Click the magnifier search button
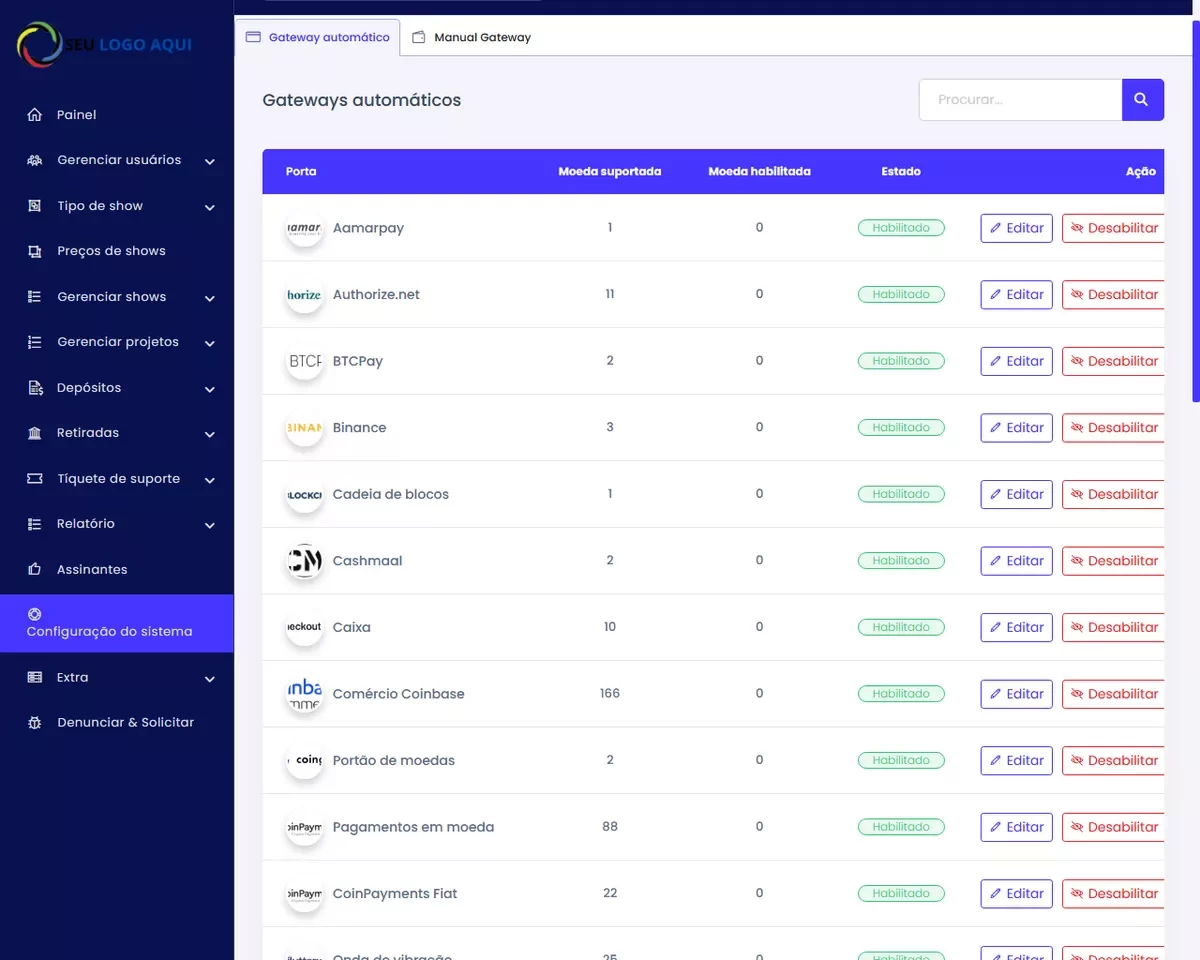 coord(1142,100)
